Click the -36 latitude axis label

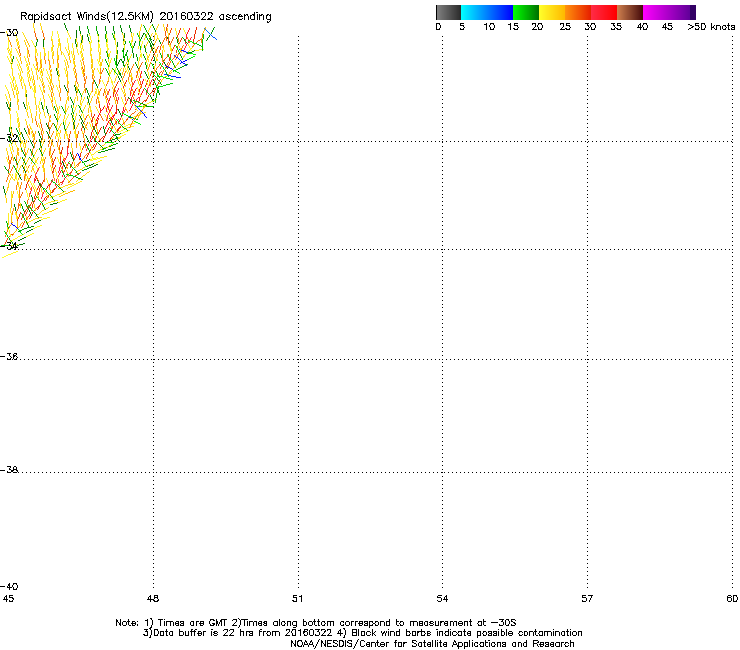click(9, 356)
